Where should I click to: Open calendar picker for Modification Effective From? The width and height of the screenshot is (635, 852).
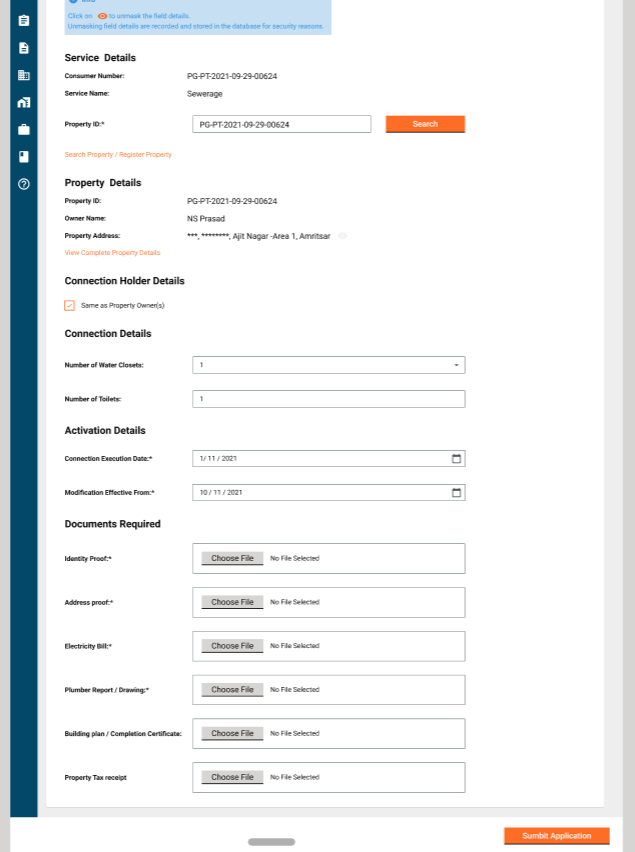pyautogui.click(x=456, y=493)
